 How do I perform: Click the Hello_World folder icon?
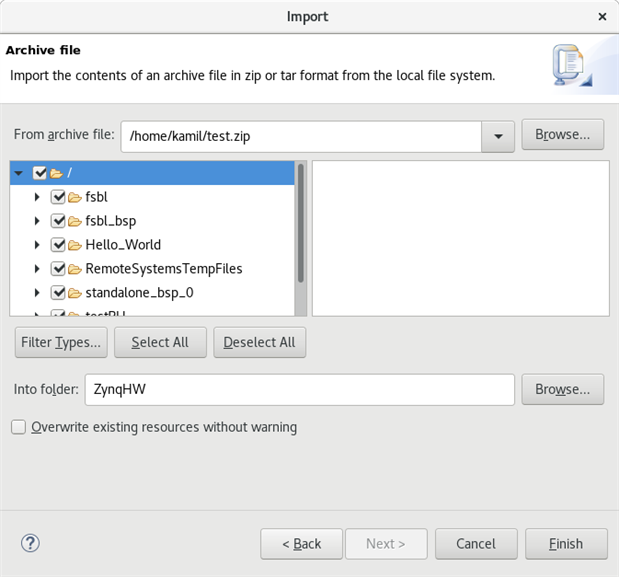coord(75,245)
